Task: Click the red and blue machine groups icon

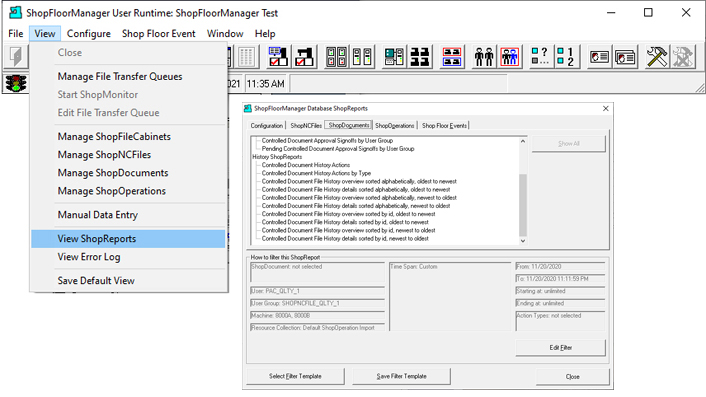Action: [x=452, y=57]
